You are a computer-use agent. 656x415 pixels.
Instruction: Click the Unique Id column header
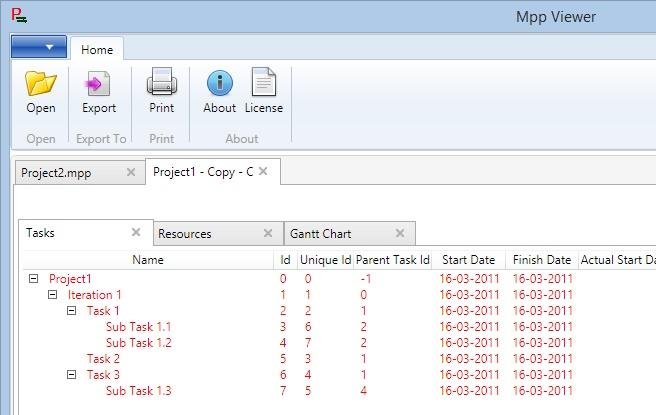pos(325,260)
